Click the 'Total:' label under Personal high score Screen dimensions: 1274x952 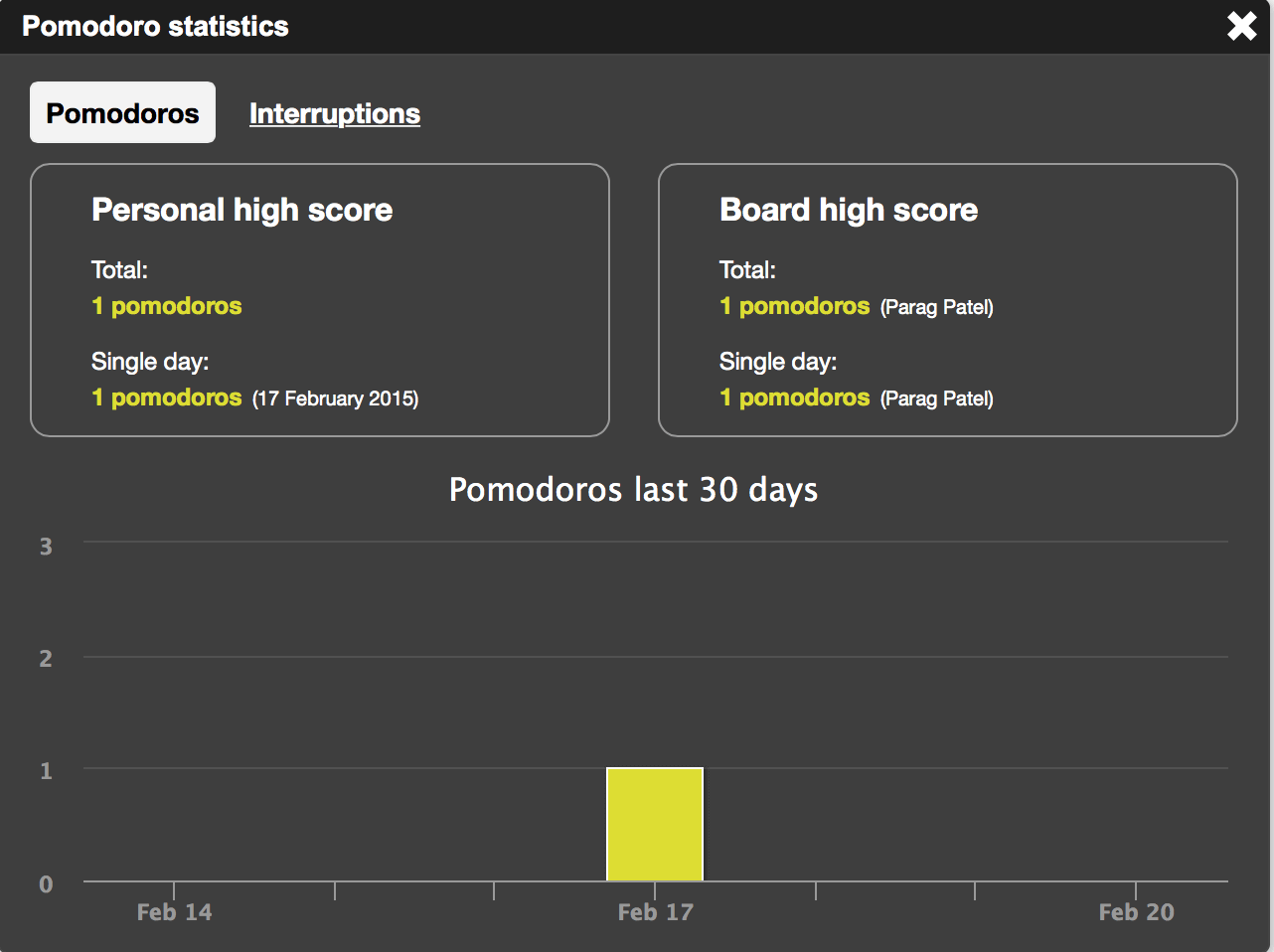[119, 269]
